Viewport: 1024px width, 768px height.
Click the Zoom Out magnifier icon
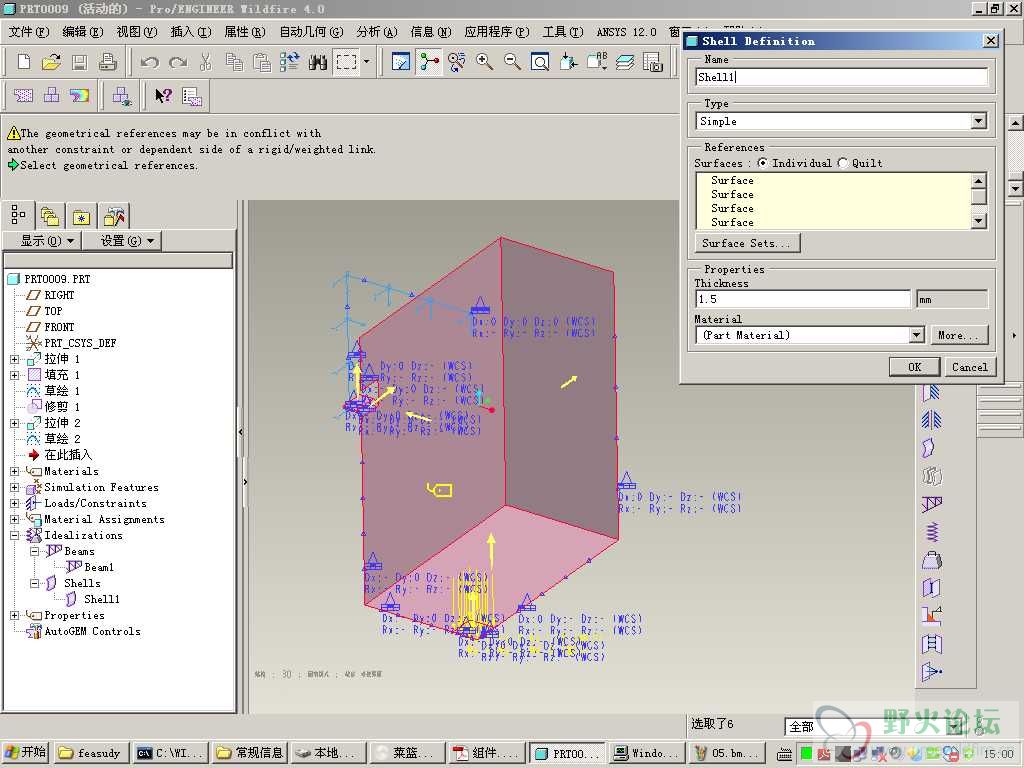pyautogui.click(x=513, y=62)
